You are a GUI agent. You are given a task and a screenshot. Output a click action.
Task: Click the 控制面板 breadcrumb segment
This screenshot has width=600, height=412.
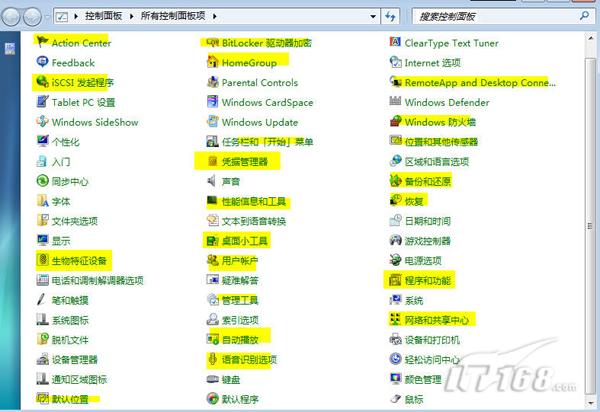point(103,16)
